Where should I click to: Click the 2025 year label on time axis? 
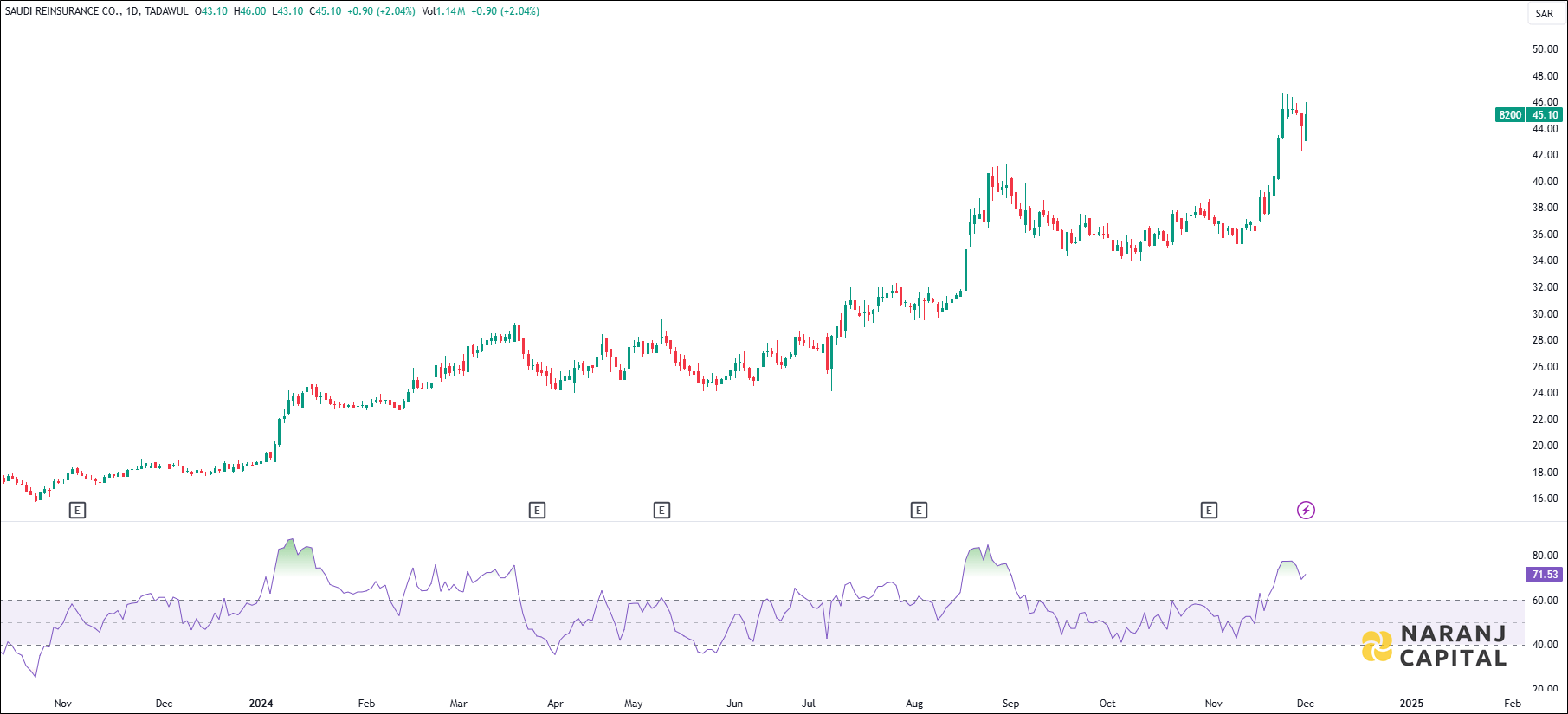pos(1411,704)
